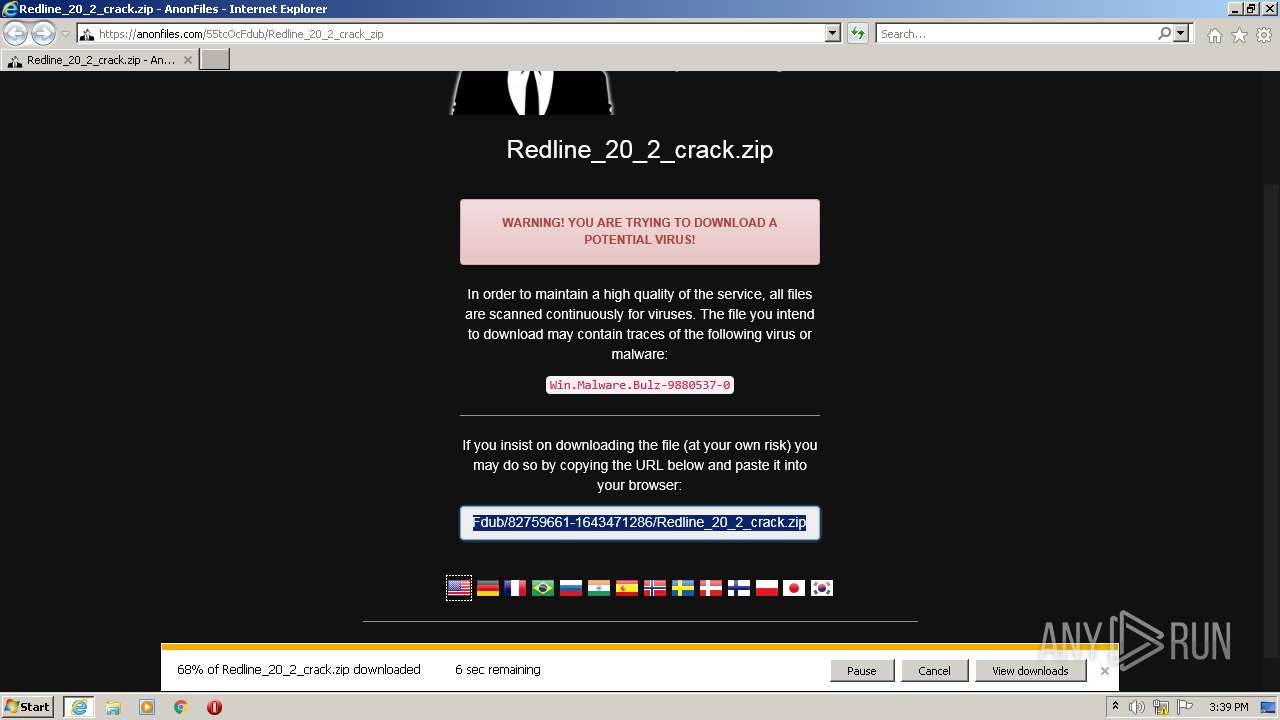This screenshot has width=1280, height=720.
Task: Open the clock showing 3:39 PM
Action: click(1228, 707)
